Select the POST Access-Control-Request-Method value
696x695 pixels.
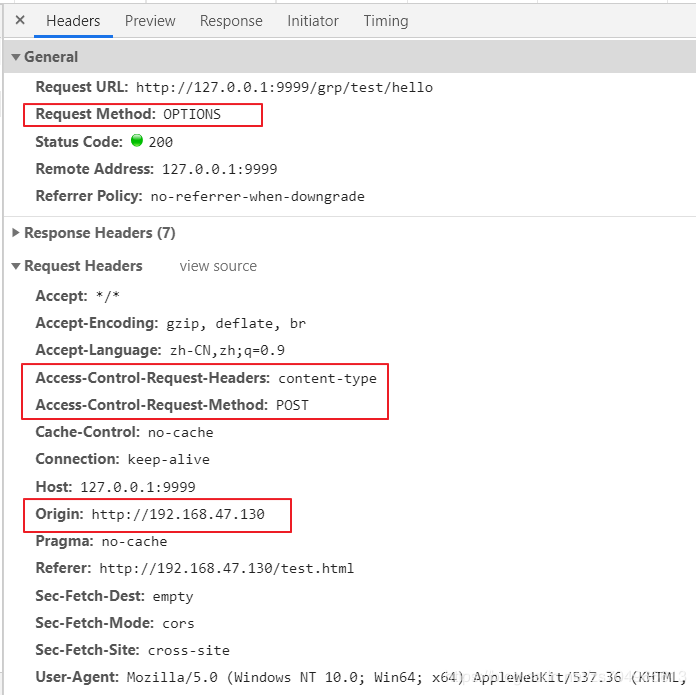pyautogui.click(x=292, y=405)
